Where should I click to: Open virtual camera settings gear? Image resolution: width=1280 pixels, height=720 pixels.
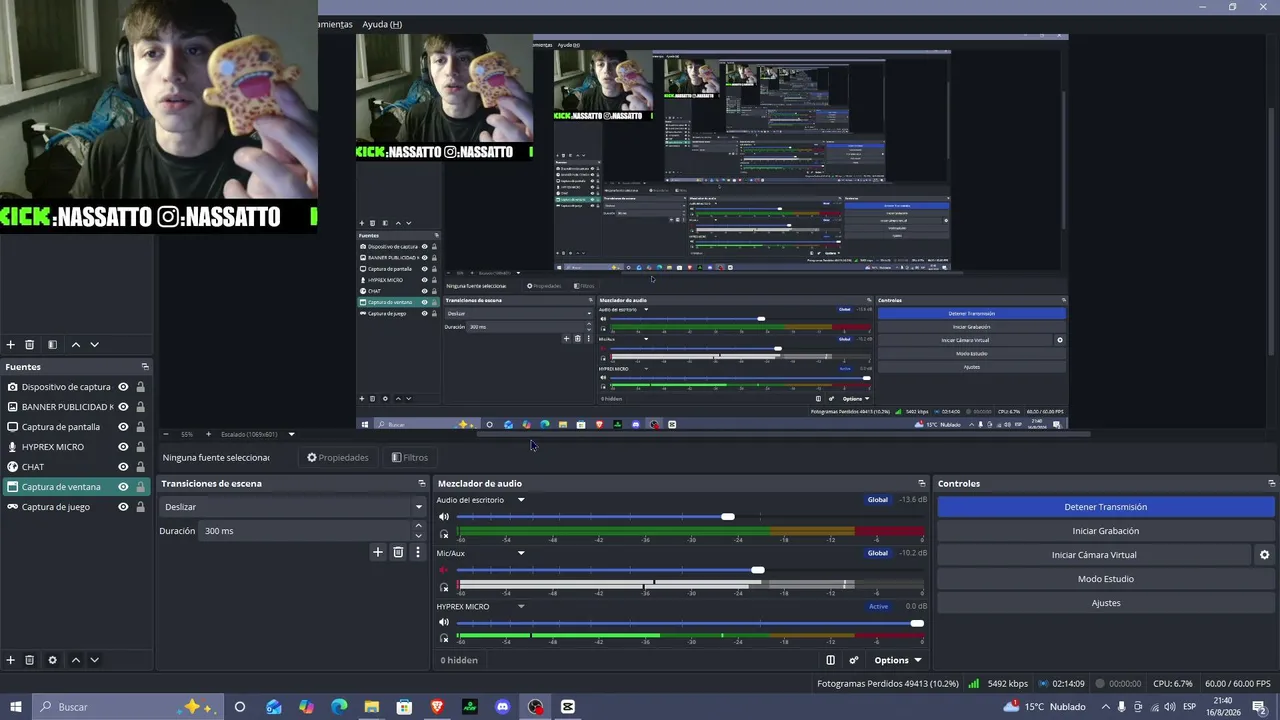[1264, 555]
